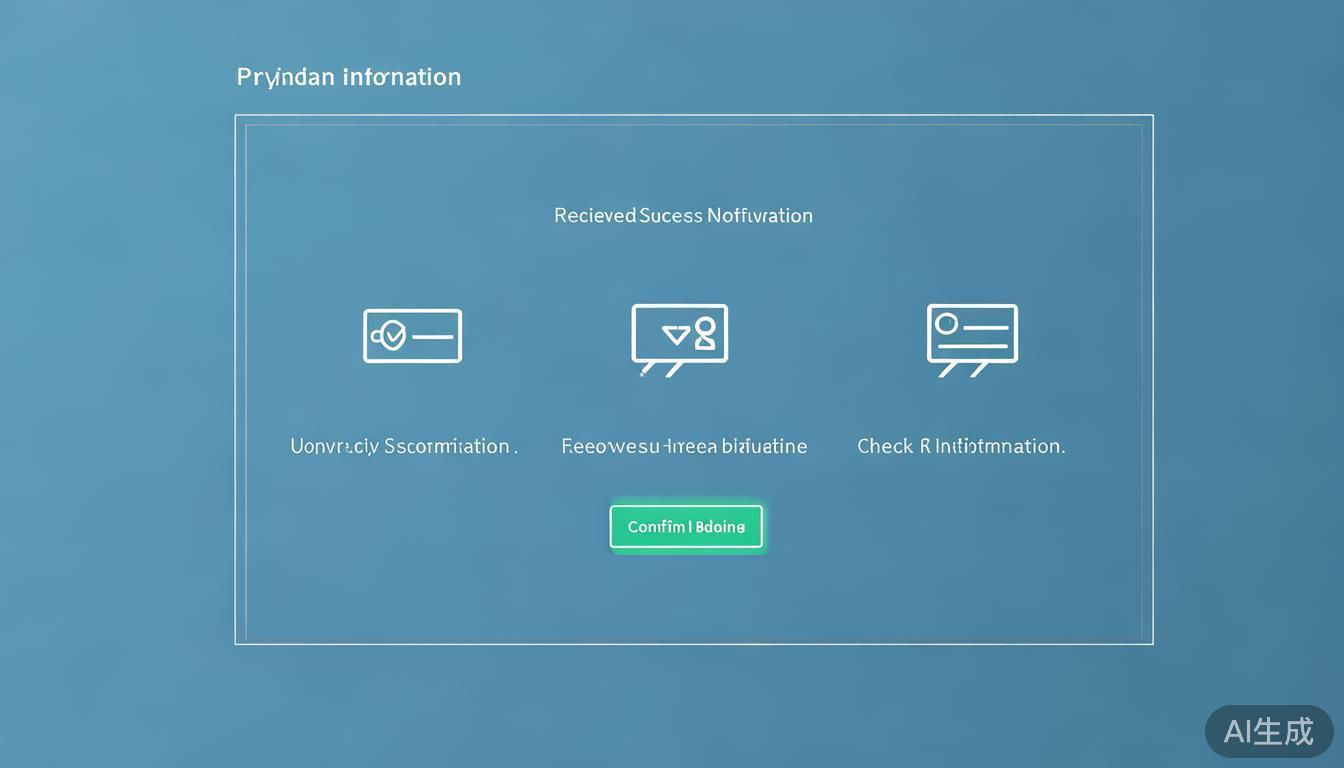Viewport: 1344px width, 768px height.
Task: Click the message icon above Check R Intiotmnation
Action: tap(972, 334)
